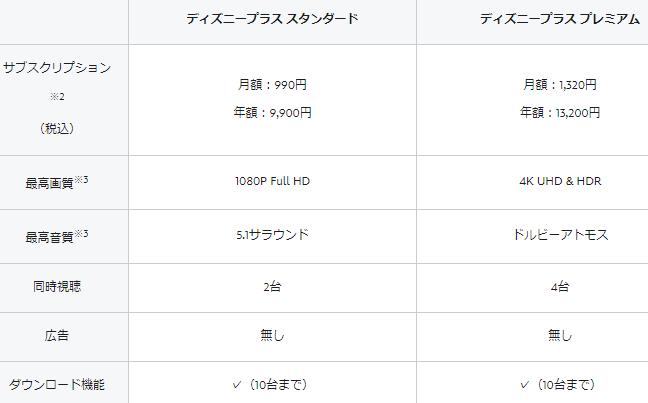648x403 pixels.
Task: Click the Standard download checkmark icon
Action: pyautogui.click(x=236, y=385)
